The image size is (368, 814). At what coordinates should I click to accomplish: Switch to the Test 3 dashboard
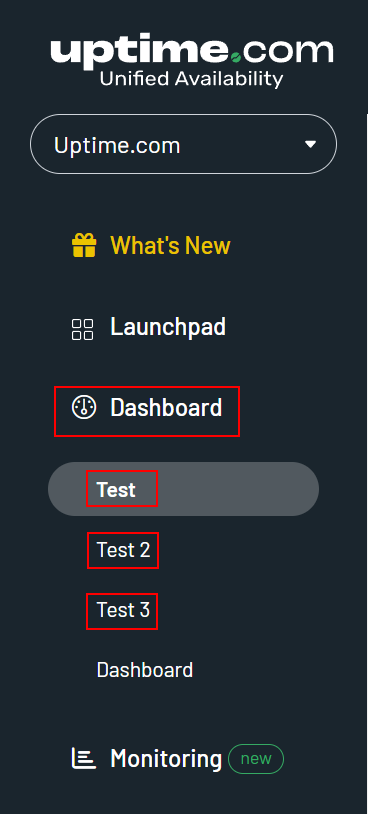point(124,610)
